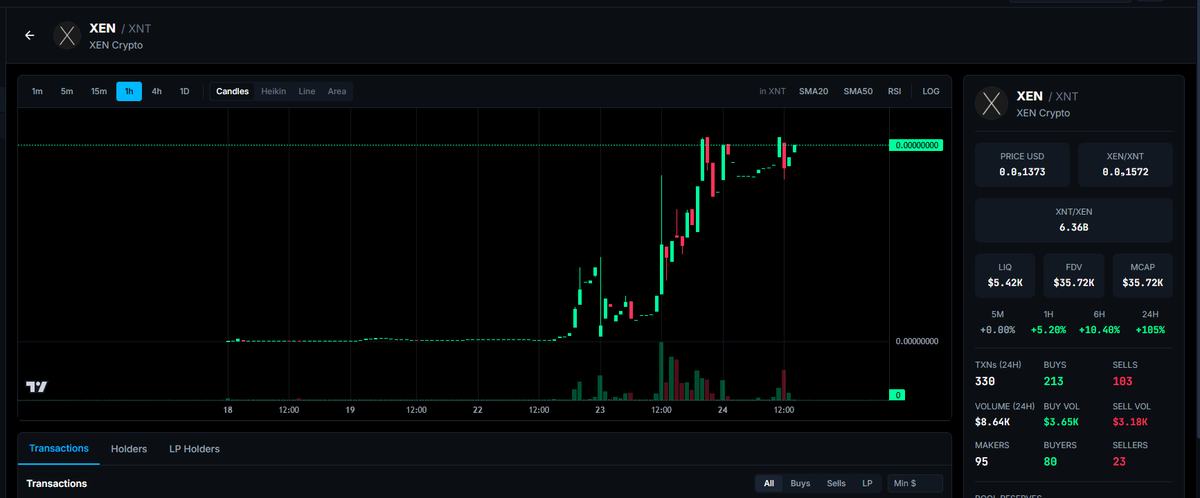Image resolution: width=1200 pixels, height=498 pixels.
Task: Click the XEN logo in side panel
Action: [990, 104]
